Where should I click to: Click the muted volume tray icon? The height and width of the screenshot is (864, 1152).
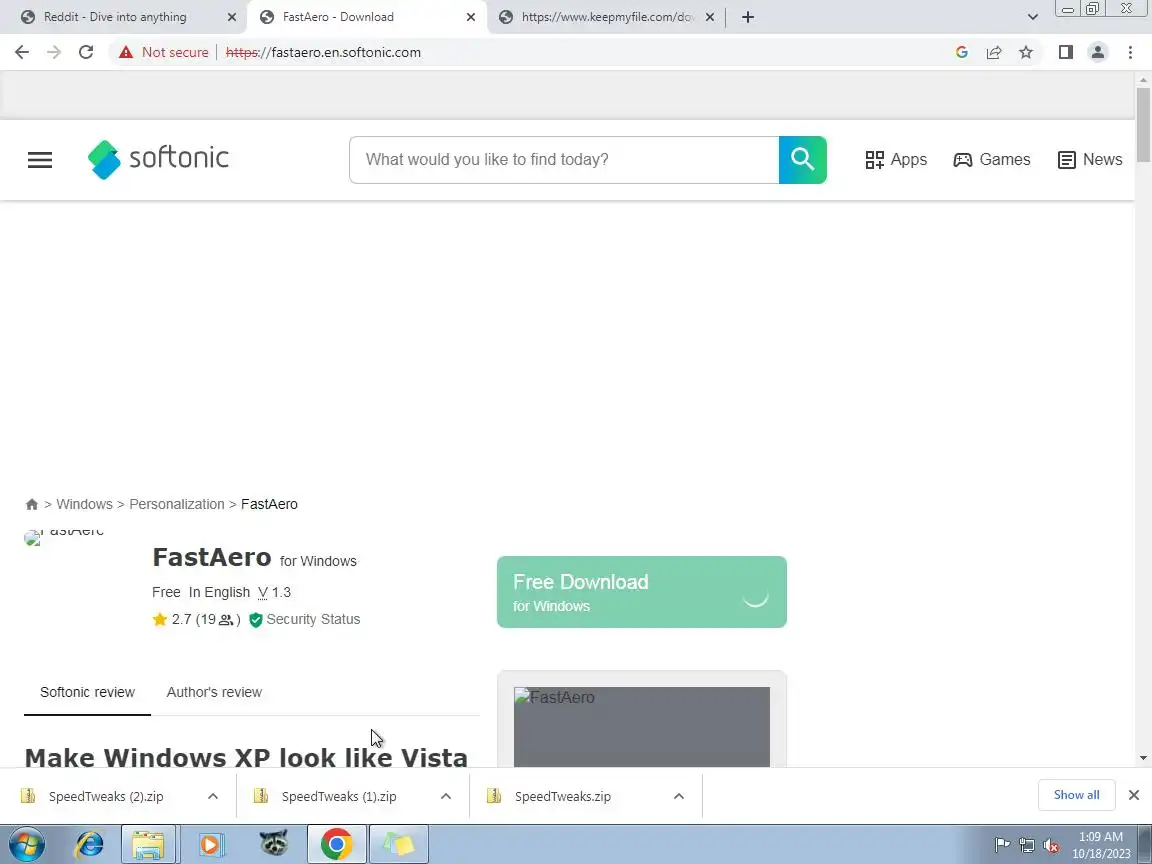point(1051,846)
